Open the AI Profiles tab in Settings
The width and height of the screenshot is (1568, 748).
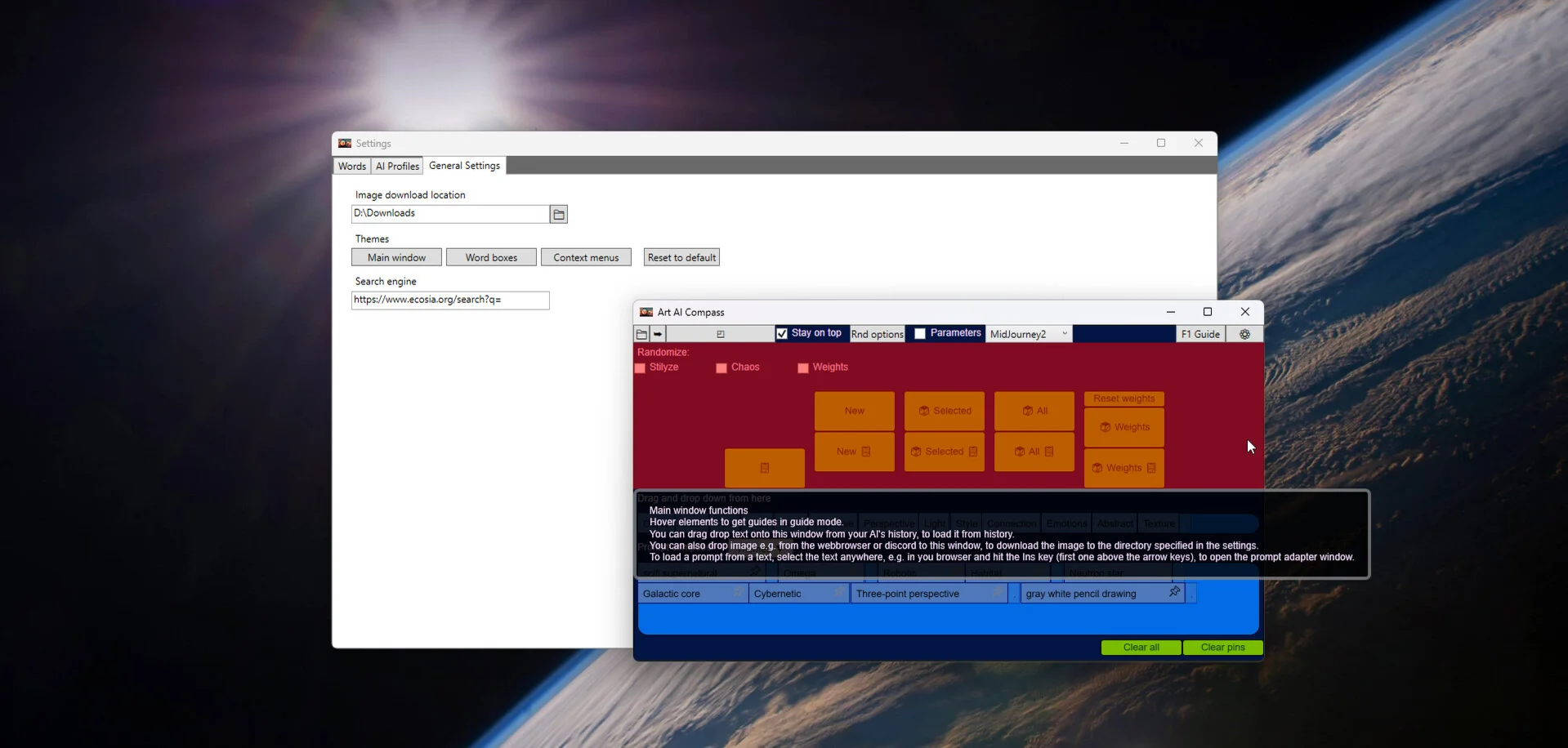[397, 166]
